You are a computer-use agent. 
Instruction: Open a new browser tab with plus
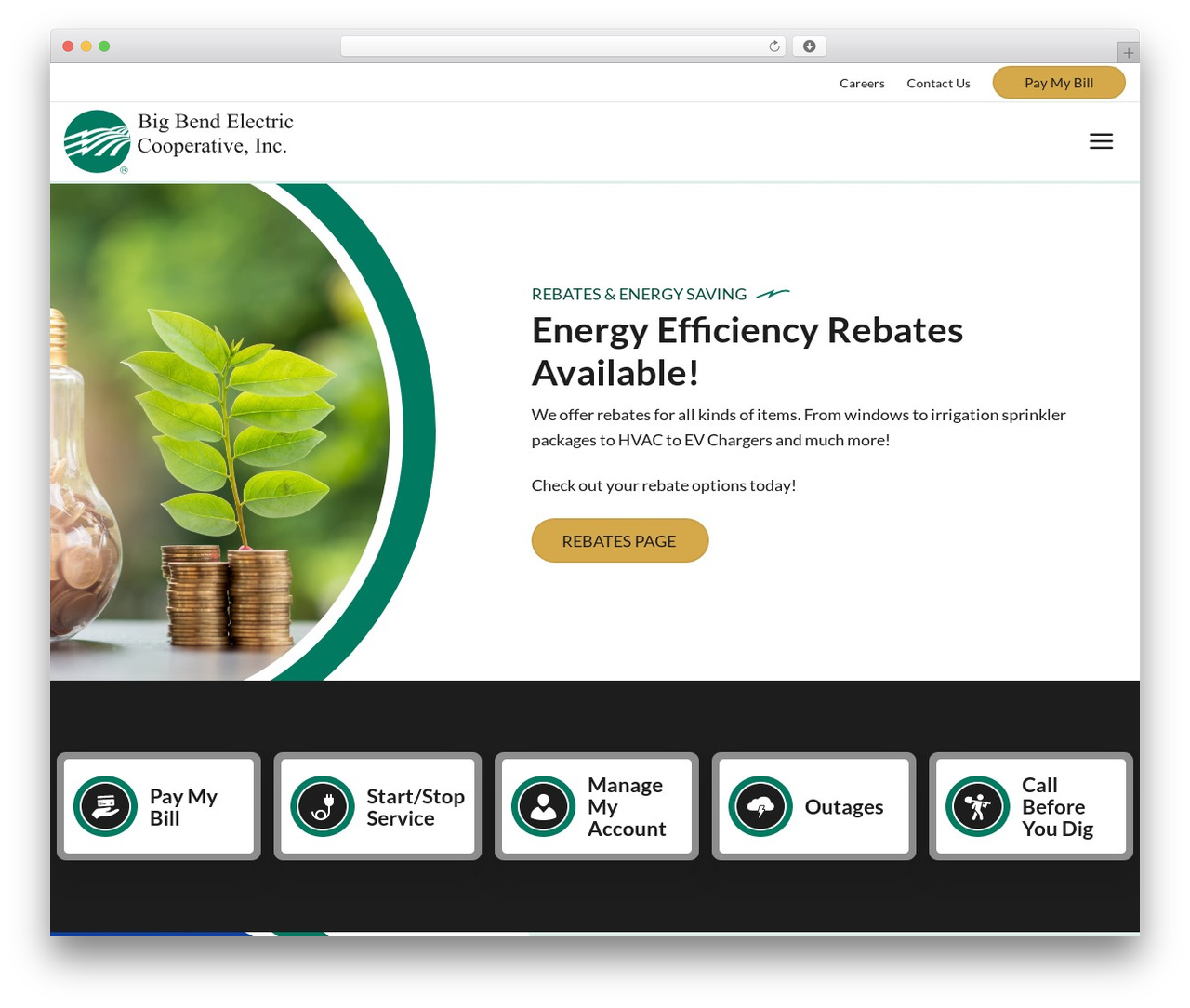point(1128,53)
